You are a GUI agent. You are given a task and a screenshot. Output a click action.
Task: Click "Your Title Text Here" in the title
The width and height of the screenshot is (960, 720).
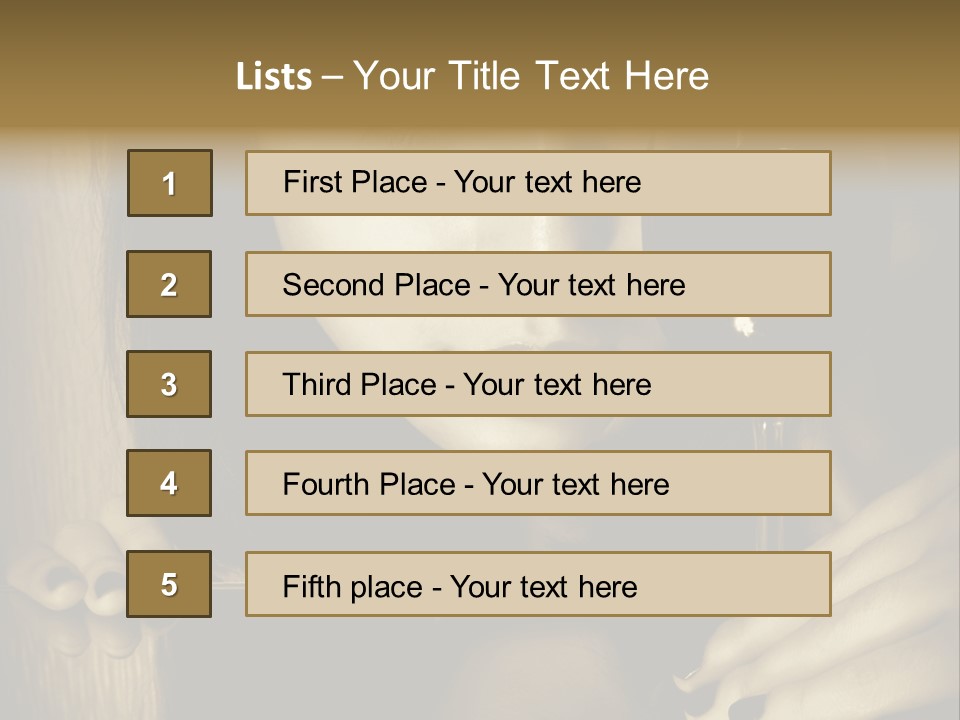(531, 76)
